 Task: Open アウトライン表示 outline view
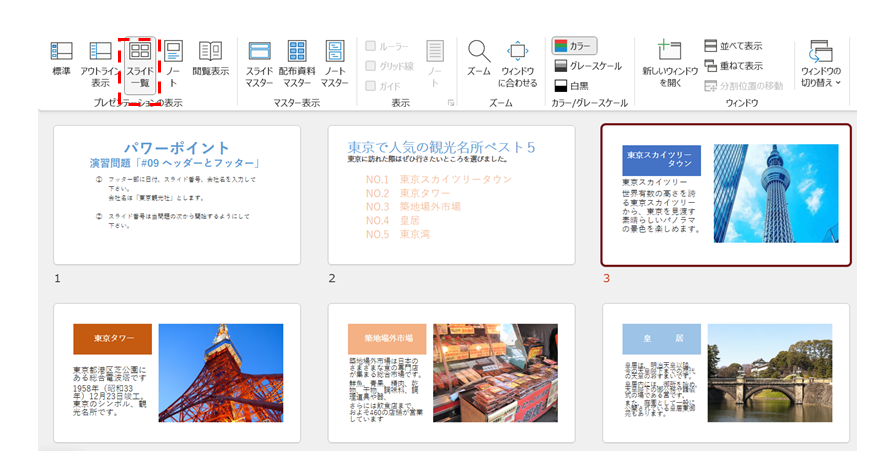click(x=100, y=61)
